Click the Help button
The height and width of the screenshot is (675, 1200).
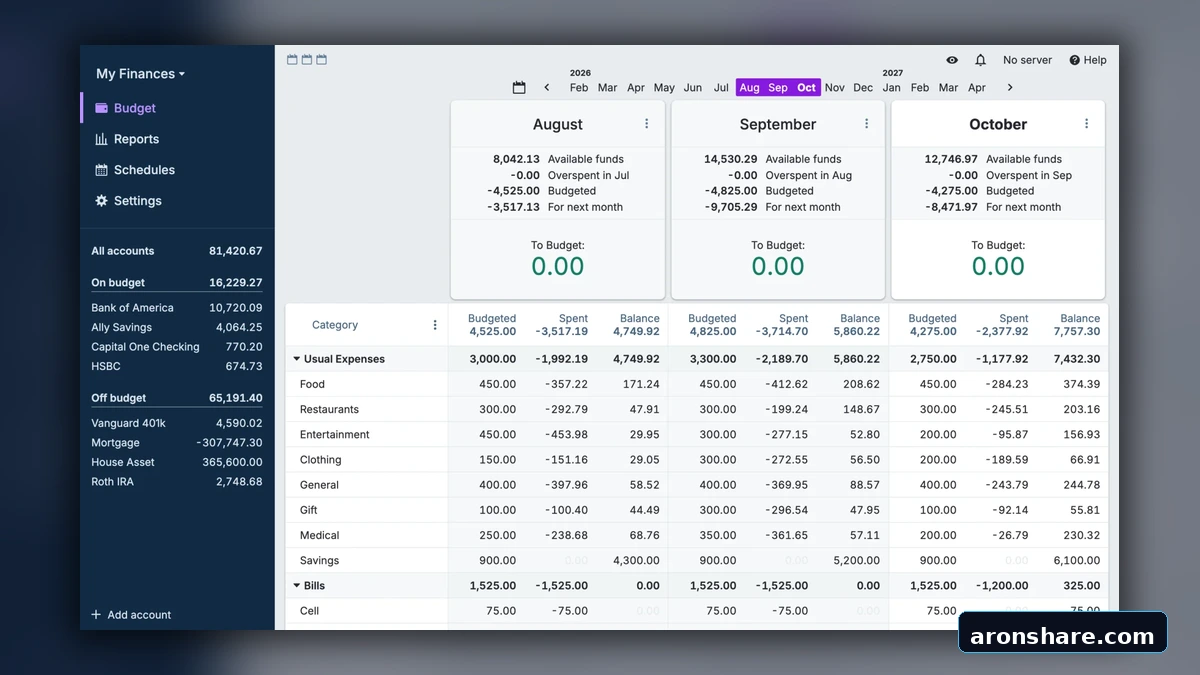coord(1088,60)
